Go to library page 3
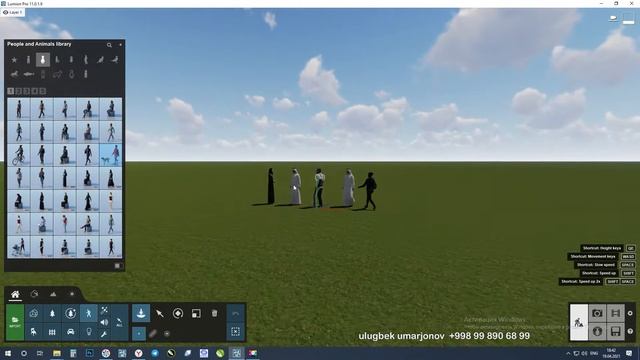The image size is (640, 360). click(27, 91)
